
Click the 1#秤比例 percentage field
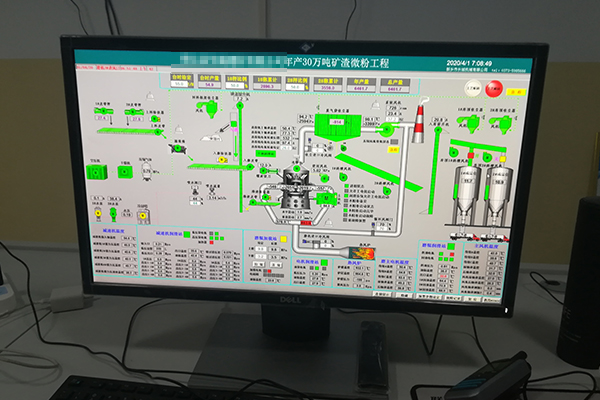tap(239, 86)
